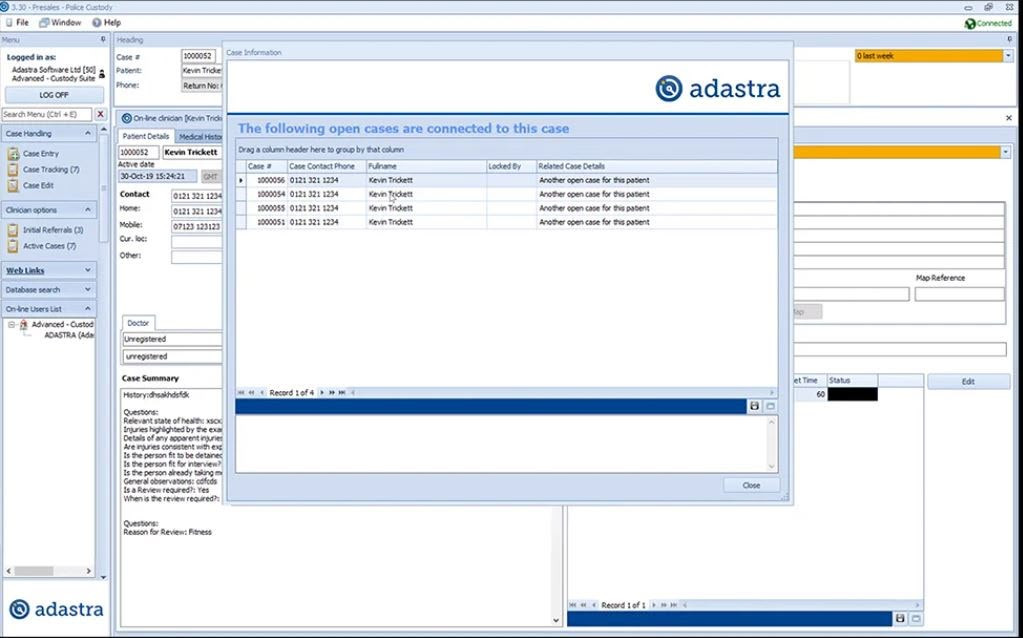Close the Case Information dialog
Screen dimensions: 1023x638
pos(751,485)
